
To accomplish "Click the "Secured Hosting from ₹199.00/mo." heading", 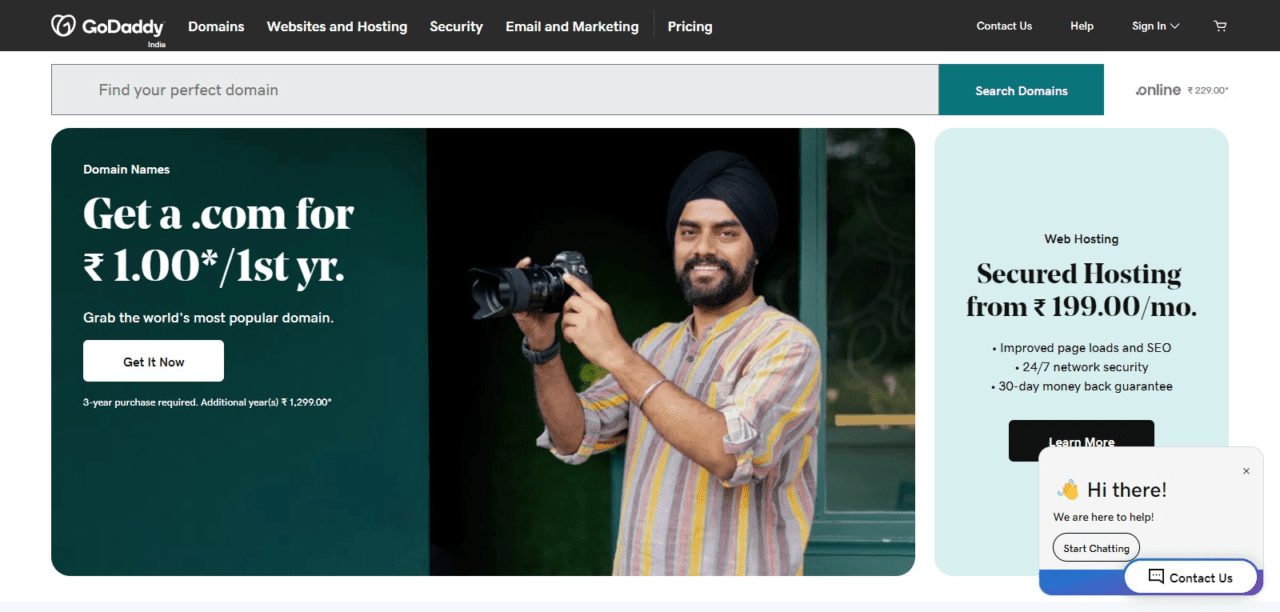I will [x=1081, y=290].
